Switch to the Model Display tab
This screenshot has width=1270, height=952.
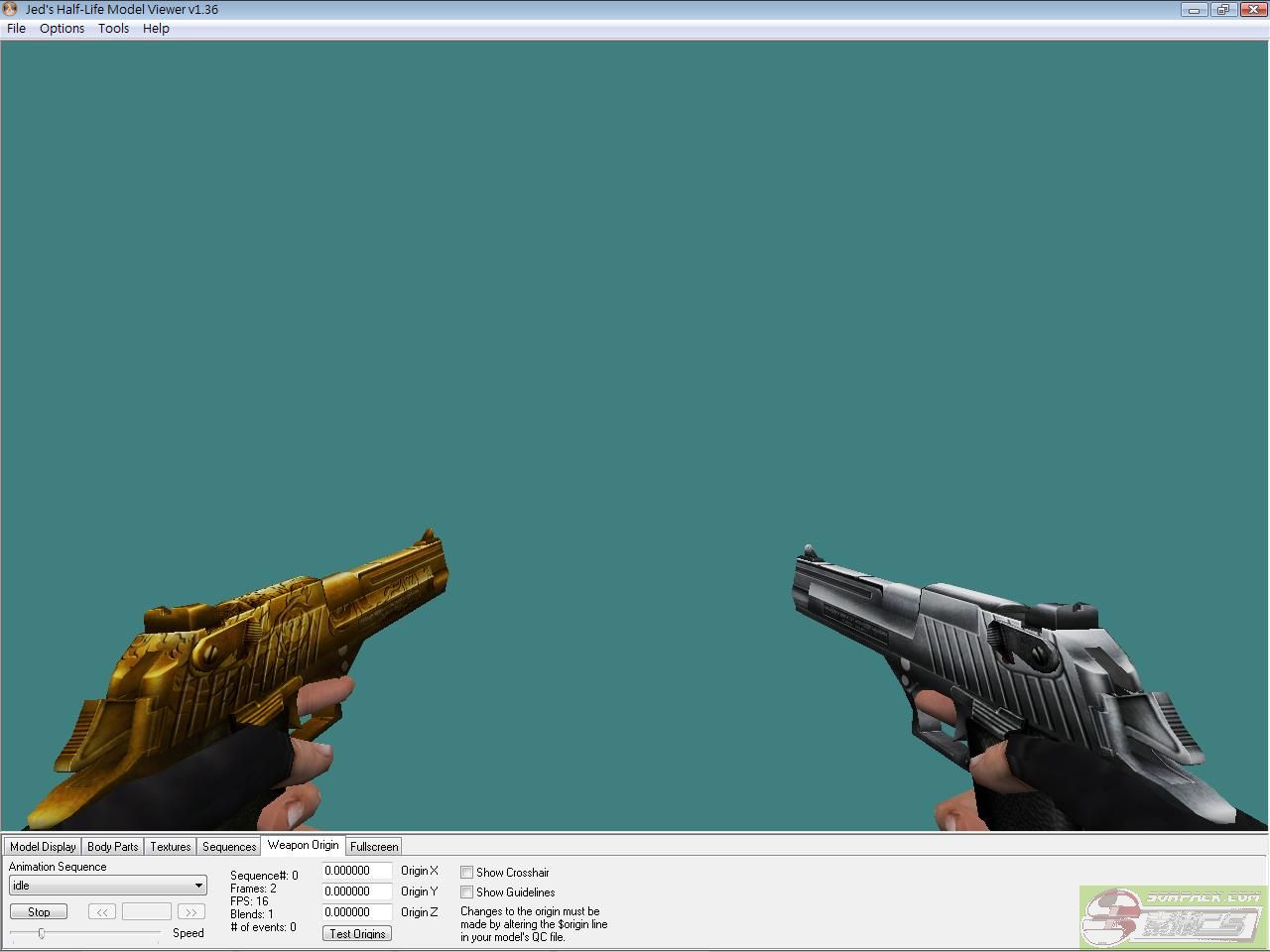[43, 846]
